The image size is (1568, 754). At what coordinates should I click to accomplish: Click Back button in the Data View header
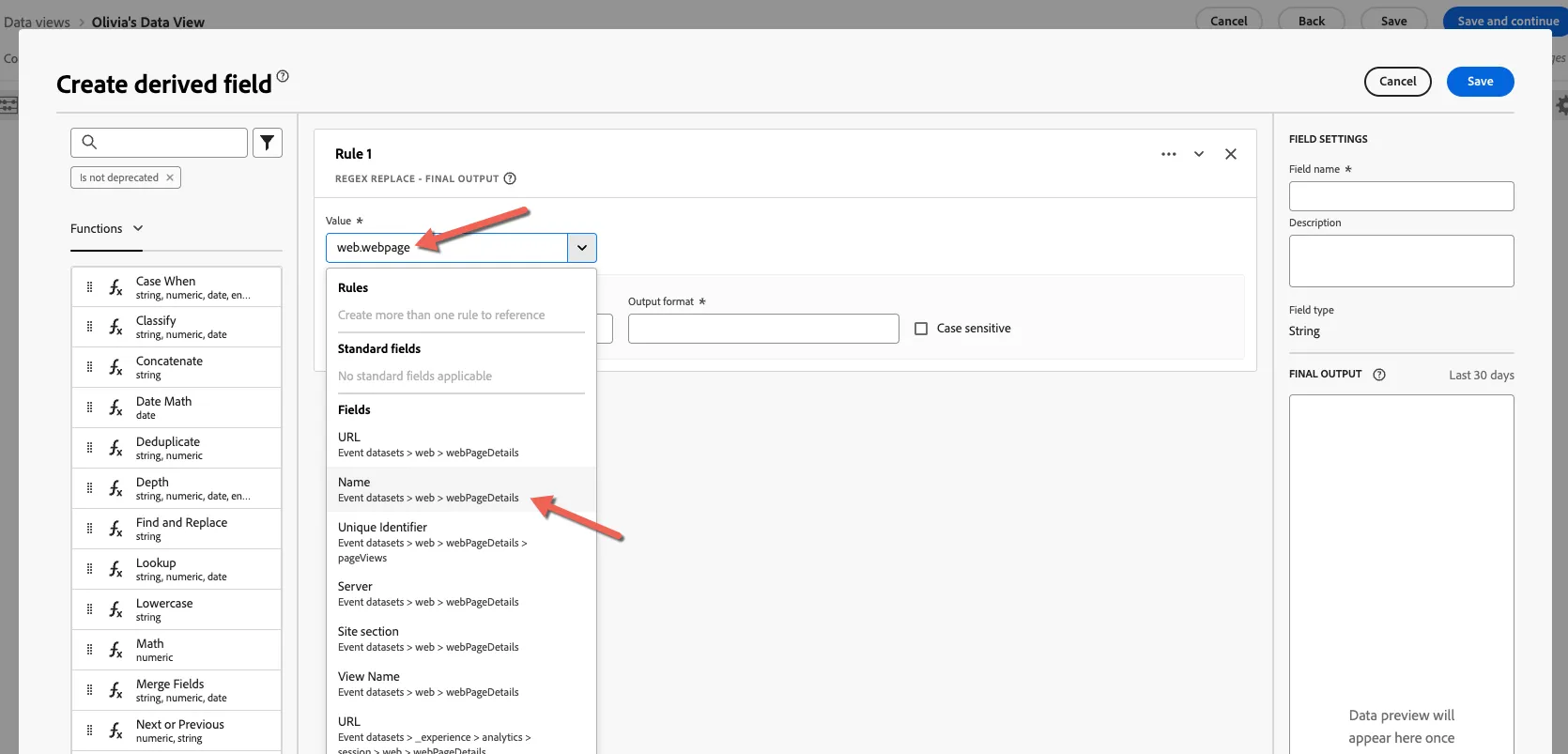(x=1312, y=21)
